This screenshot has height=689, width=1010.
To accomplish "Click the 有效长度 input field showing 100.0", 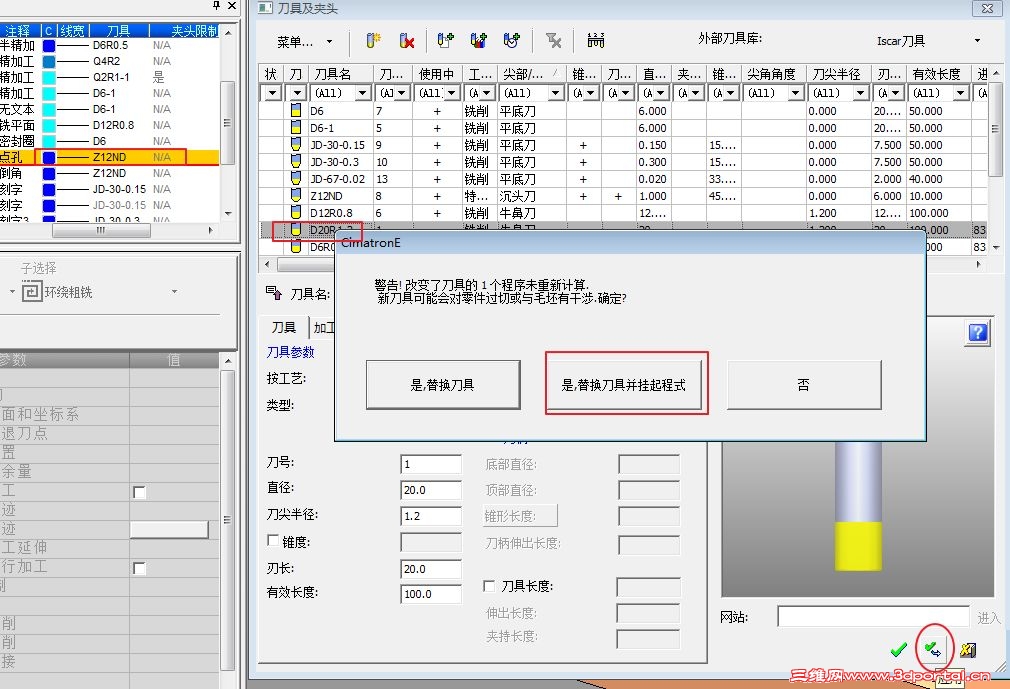I will coord(431,594).
